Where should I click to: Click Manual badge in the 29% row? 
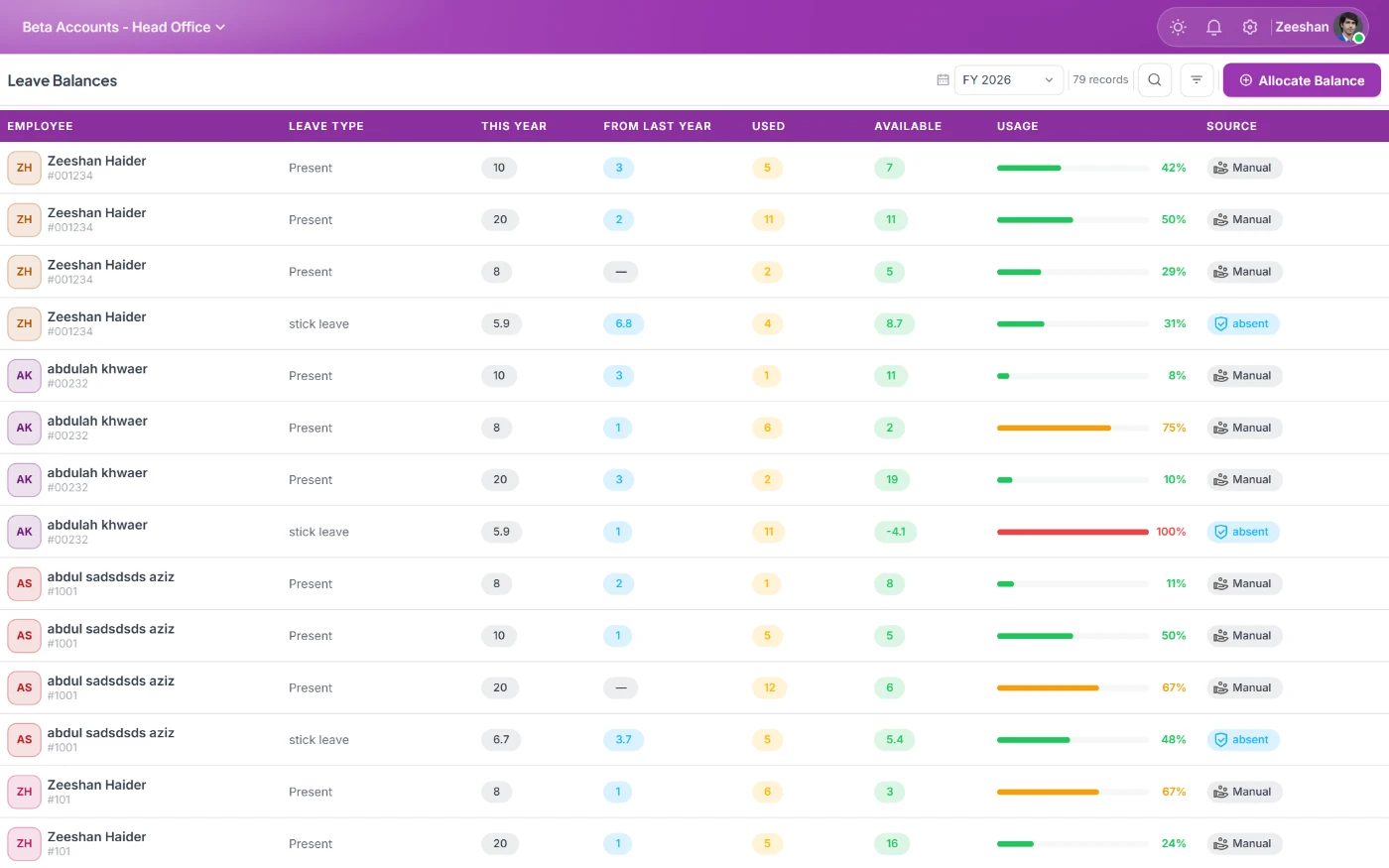1244,272
